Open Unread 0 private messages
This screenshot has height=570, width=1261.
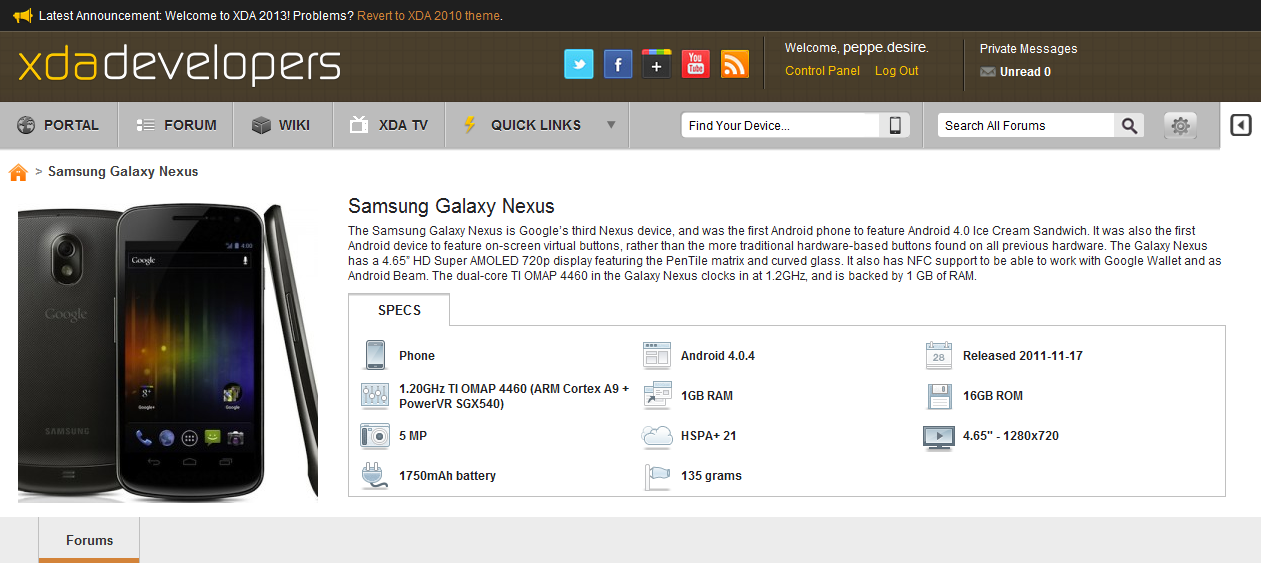click(1025, 72)
